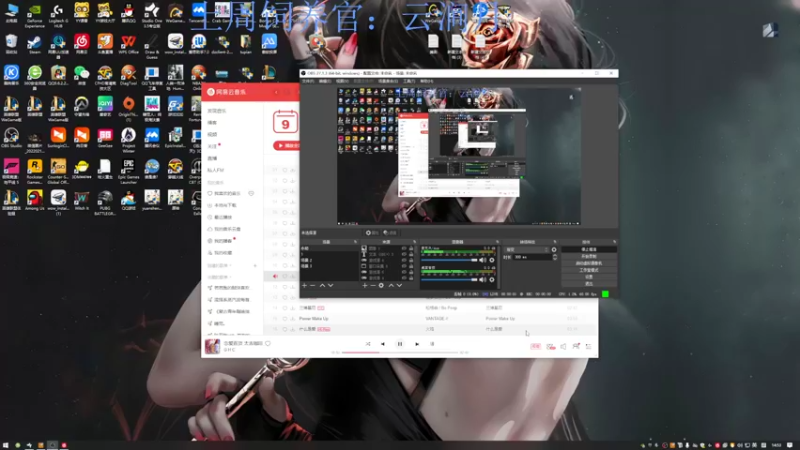Viewport: 800px width, 450px height.
Task: Like the currently playing song
Action: point(268,343)
